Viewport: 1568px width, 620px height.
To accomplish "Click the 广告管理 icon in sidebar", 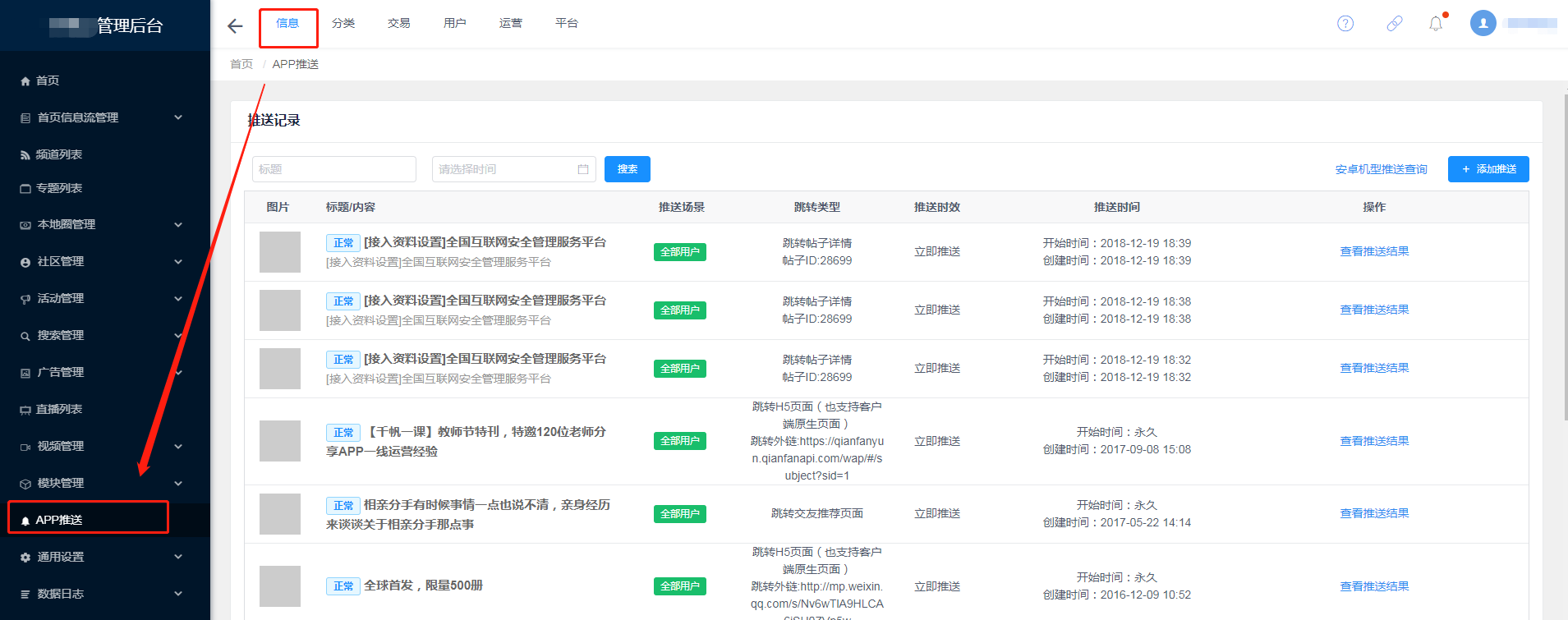I will [25, 373].
